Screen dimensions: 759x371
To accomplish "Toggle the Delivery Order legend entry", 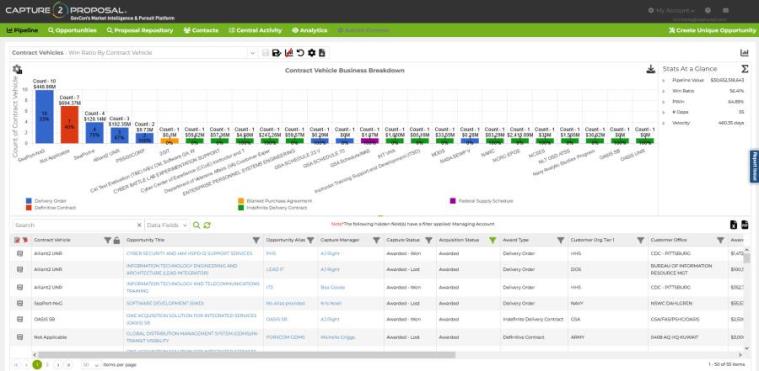I will point(46,201).
